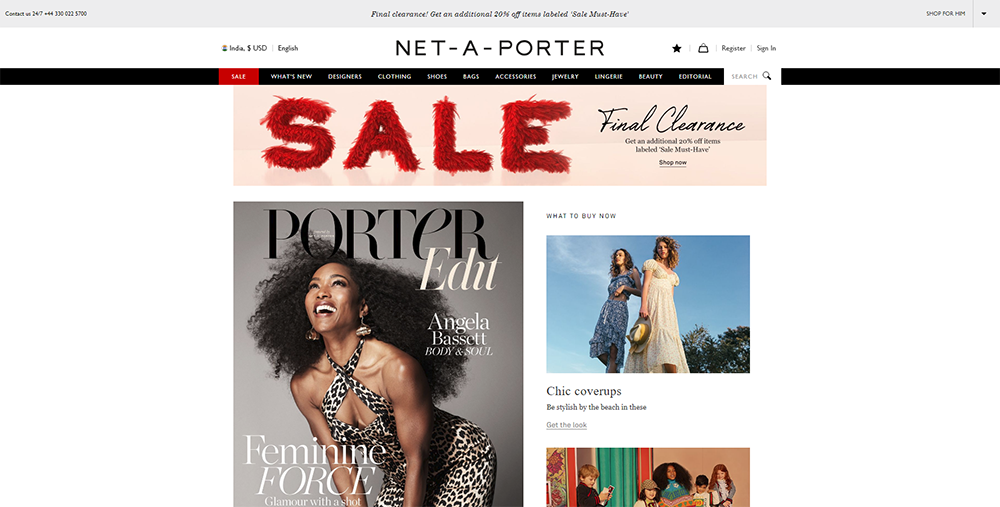The image size is (1000, 507).
Task: Click the NET-A-PORTER logo
Action: point(499,48)
